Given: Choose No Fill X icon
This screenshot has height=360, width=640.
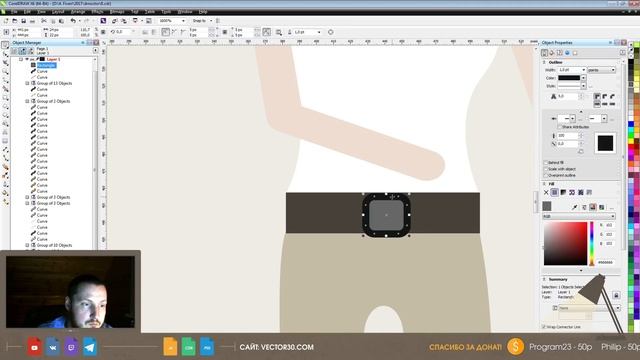Looking at the screenshot, I should click(x=546, y=192).
